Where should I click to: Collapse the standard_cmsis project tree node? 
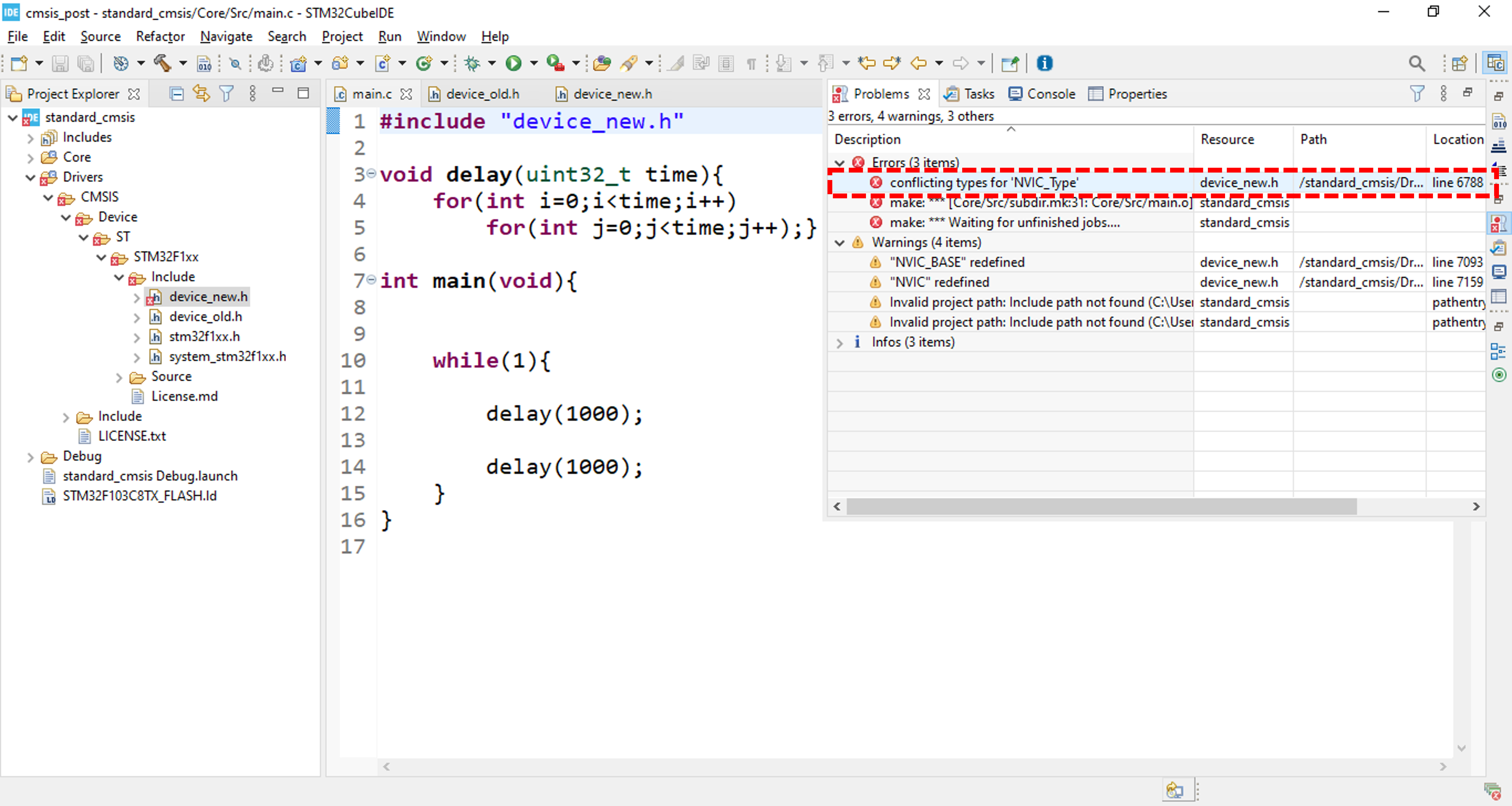(x=12, y=118)
